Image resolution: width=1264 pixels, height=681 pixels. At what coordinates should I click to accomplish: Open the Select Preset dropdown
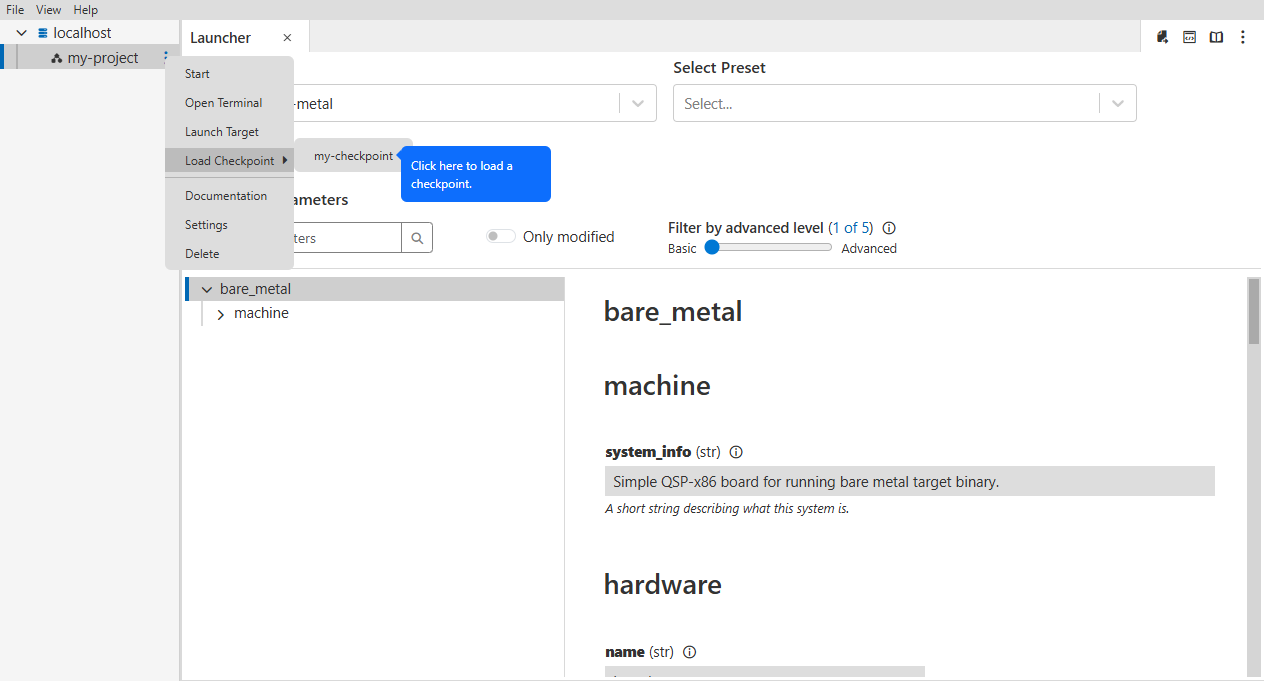905,103
